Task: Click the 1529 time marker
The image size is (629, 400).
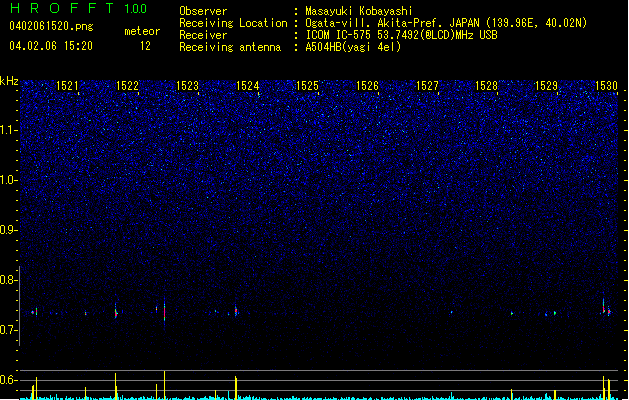Action: [546, 85]
